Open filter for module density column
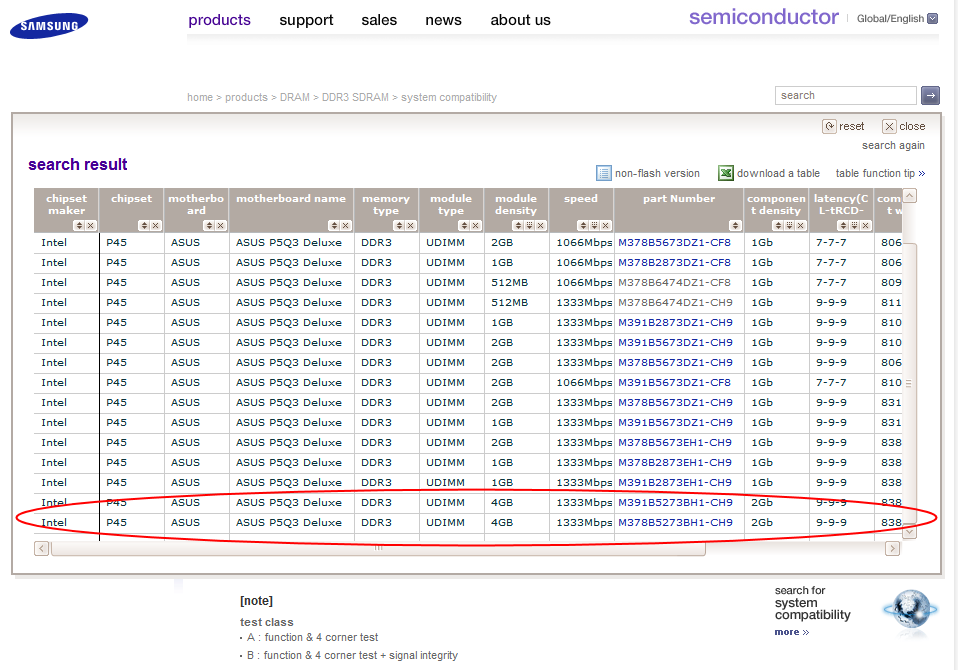The width and height of the screenshot is (958, 670). (529, 225)
